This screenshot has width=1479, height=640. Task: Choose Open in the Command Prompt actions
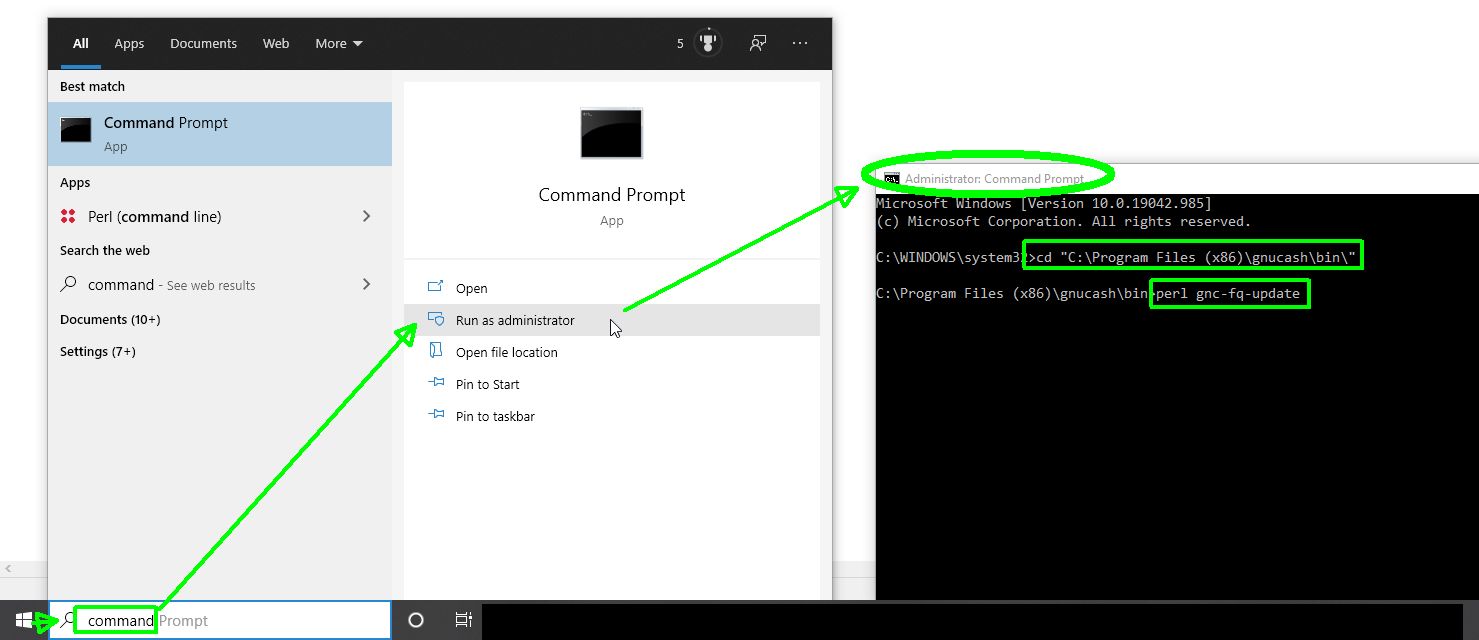tap(612, 288)
